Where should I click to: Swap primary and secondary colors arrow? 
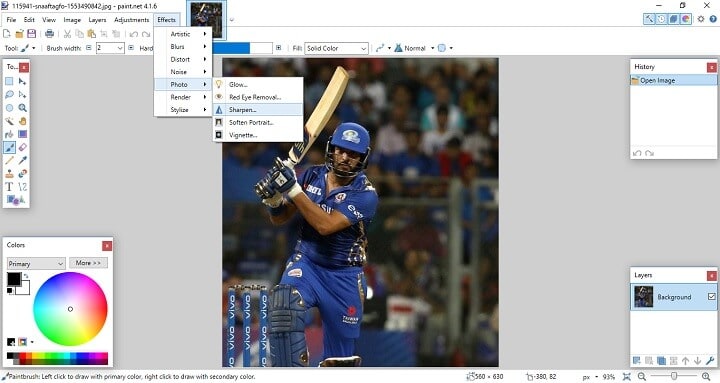27,276
